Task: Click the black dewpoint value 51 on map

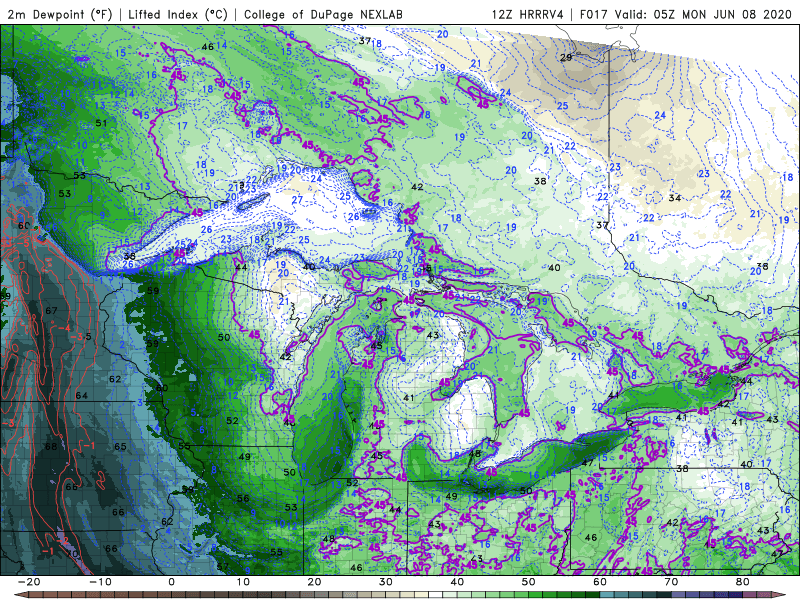Action: [101, 122]
